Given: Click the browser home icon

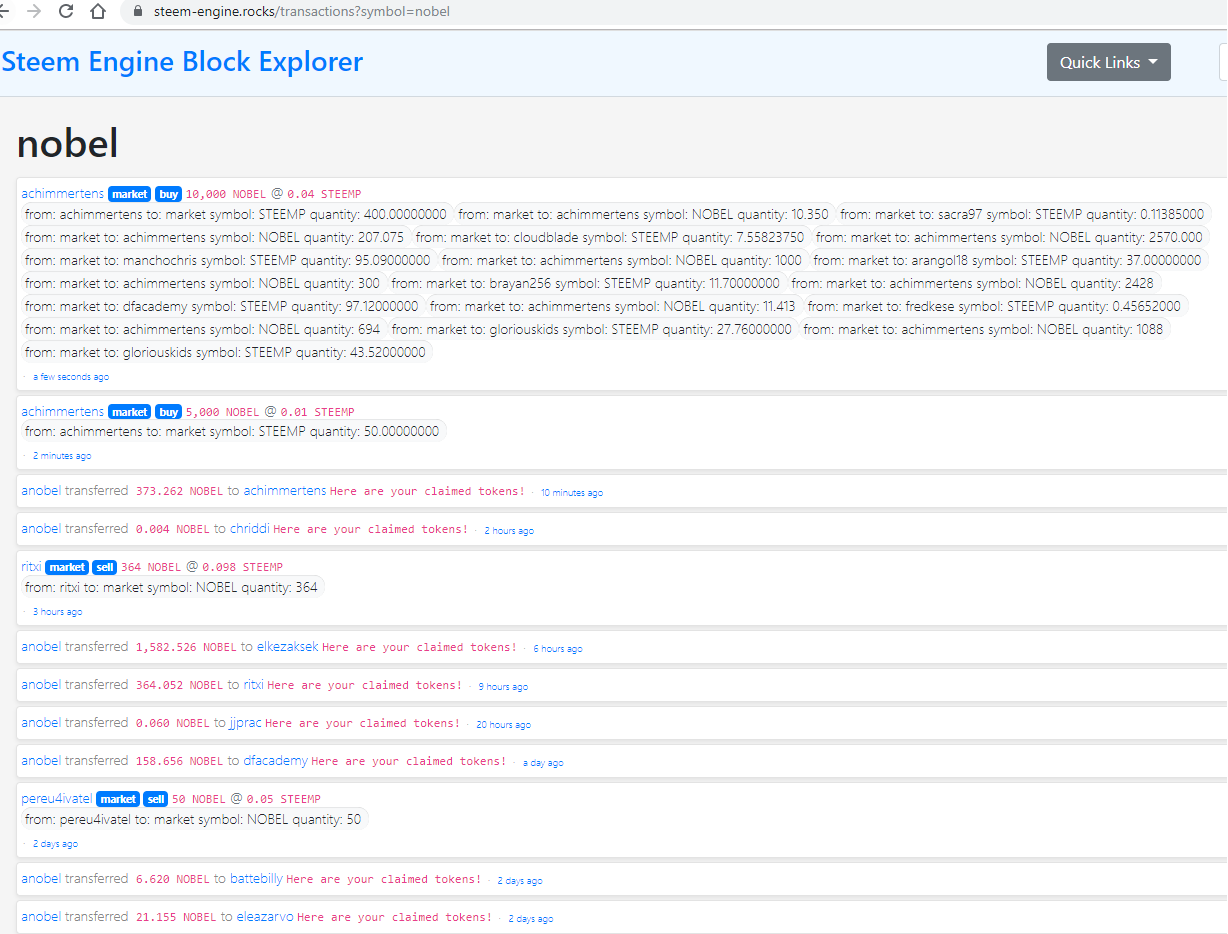Looking at the screenshot, I should pyautogui.click(x=98, y=12).
